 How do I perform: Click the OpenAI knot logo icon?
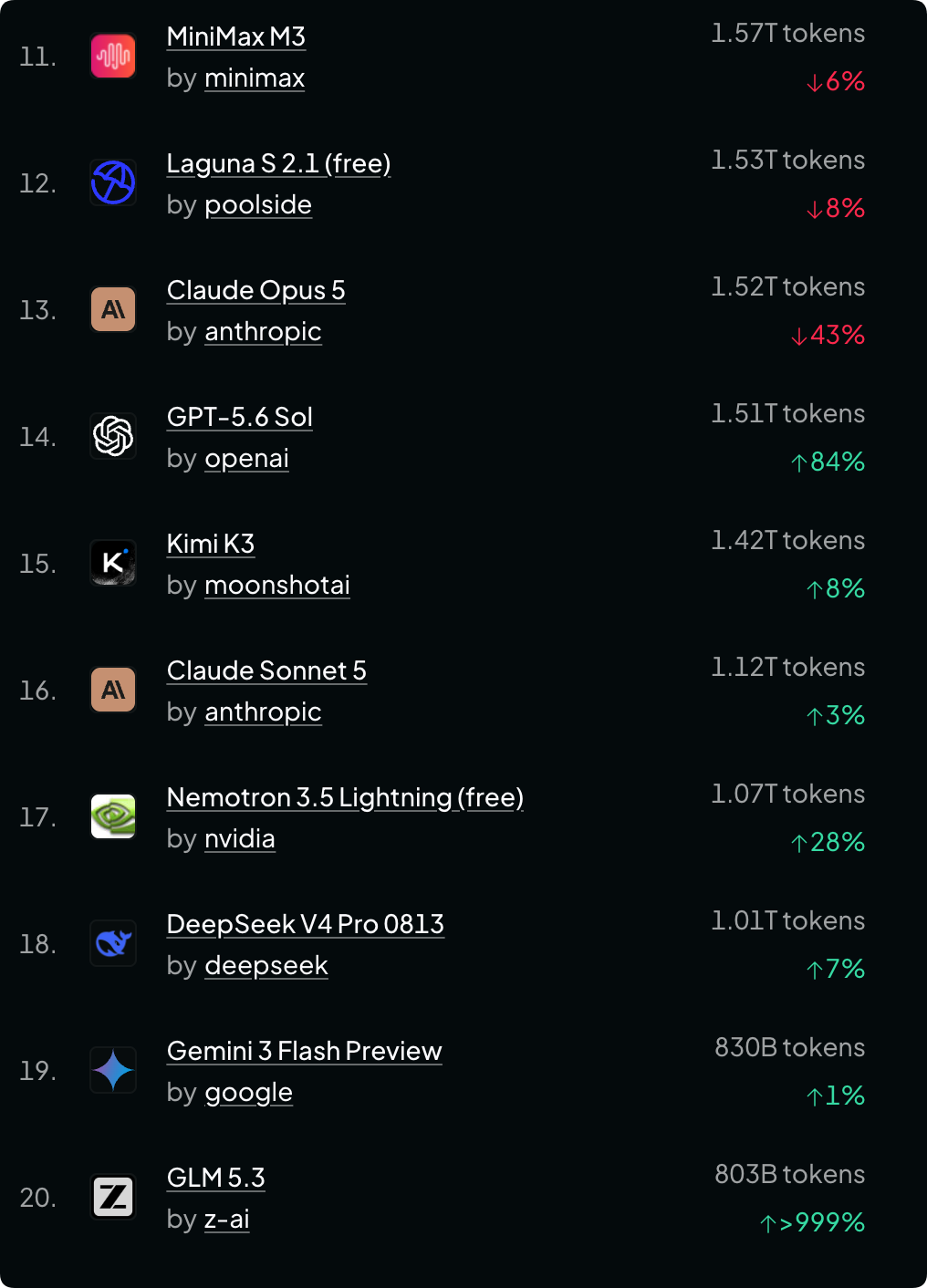pyautogui.click(x=113, y=436)
